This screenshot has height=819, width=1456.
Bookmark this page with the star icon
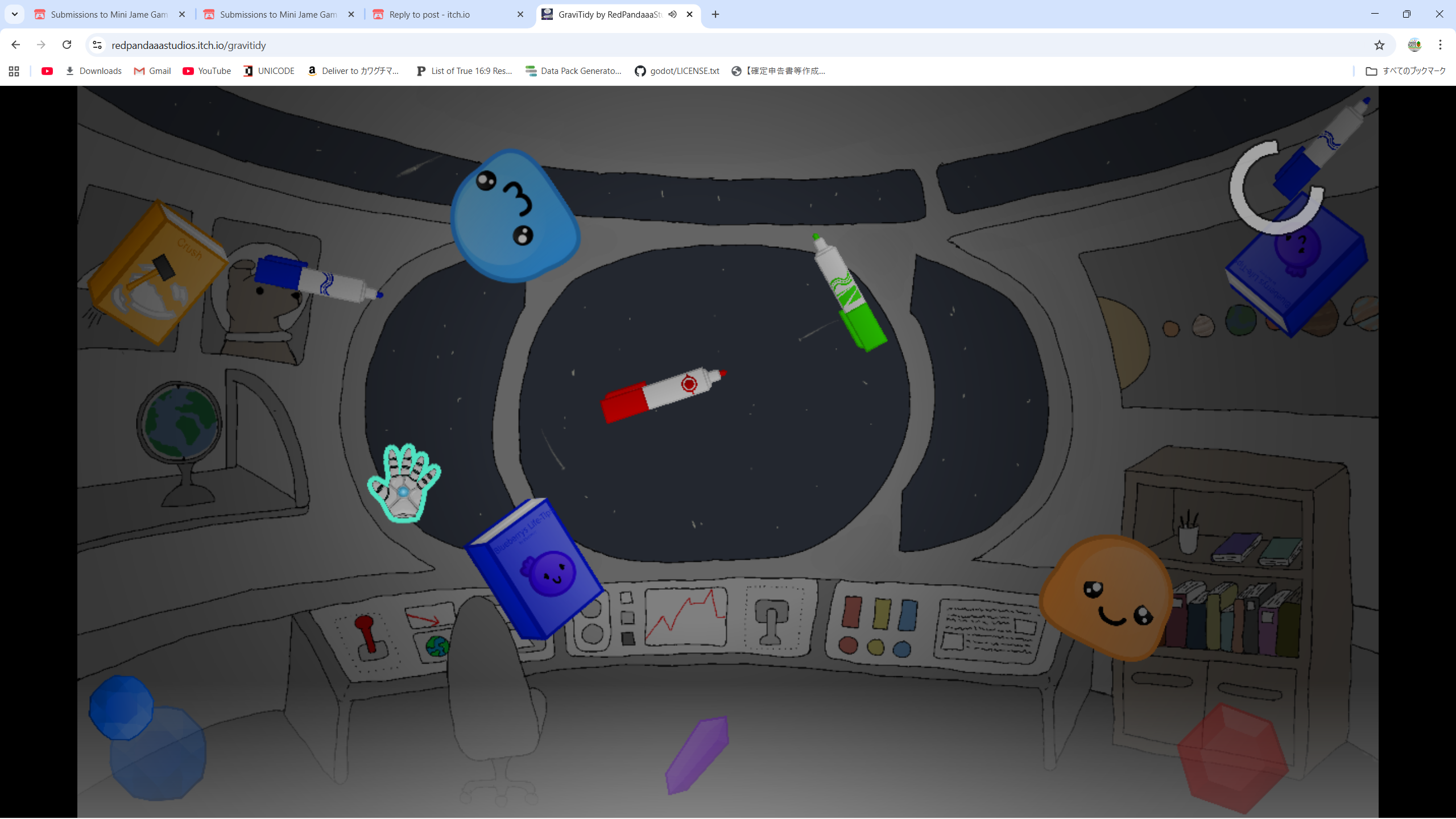[1379, 45]
